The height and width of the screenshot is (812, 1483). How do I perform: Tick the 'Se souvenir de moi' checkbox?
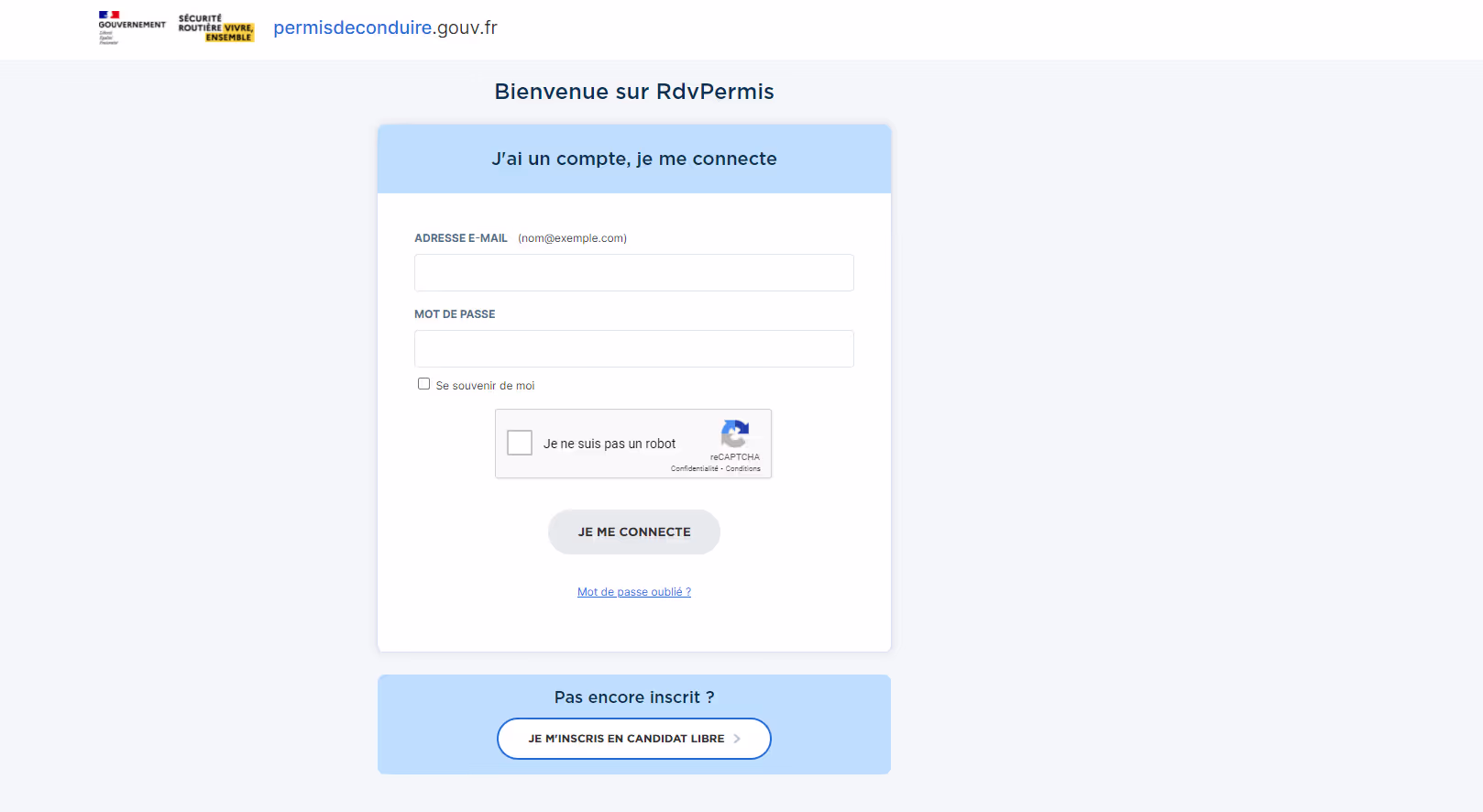[x=423, y=384]
